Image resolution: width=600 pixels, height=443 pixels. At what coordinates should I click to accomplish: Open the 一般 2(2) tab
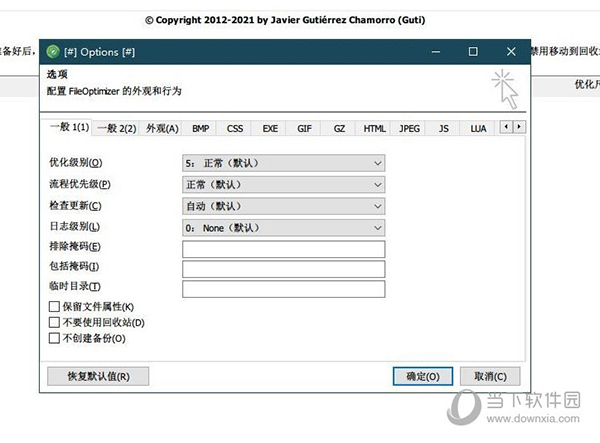click(117, 129)
